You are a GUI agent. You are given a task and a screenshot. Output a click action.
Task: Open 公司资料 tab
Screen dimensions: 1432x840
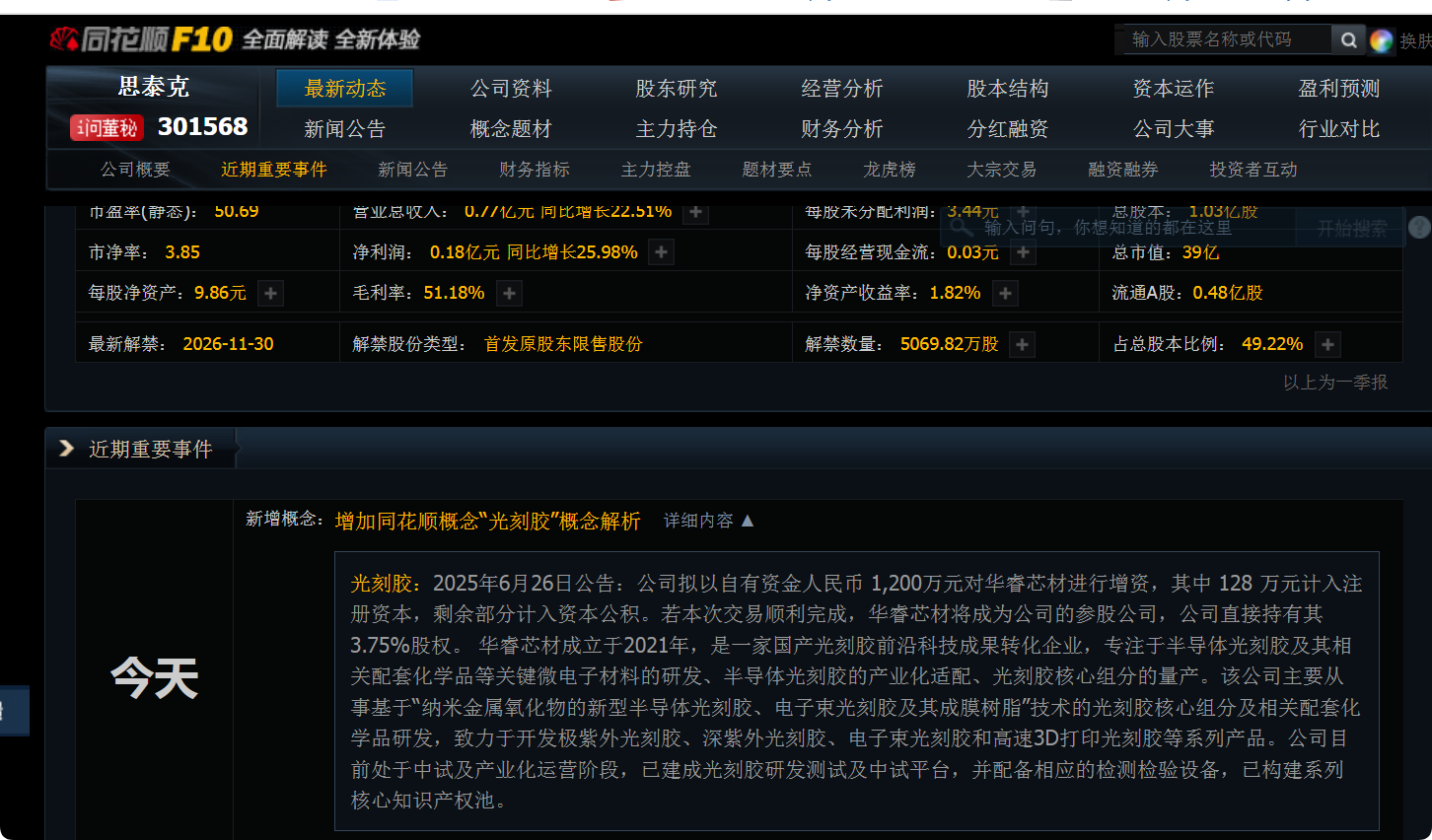point(511,89)
